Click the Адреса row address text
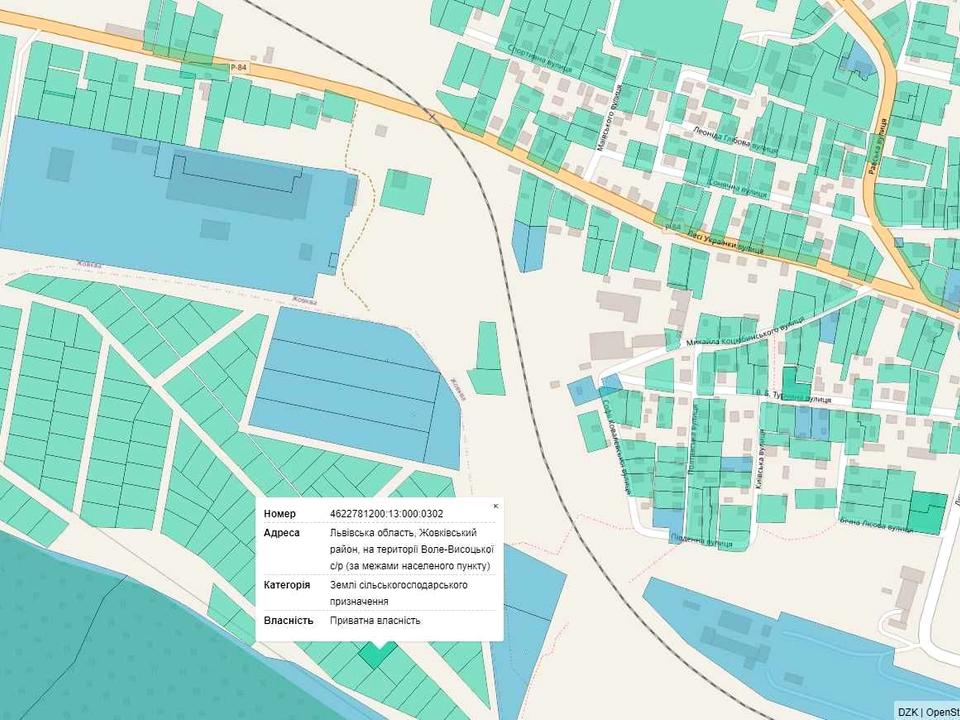Screen dimensions: 960x720 coord(411,549)
